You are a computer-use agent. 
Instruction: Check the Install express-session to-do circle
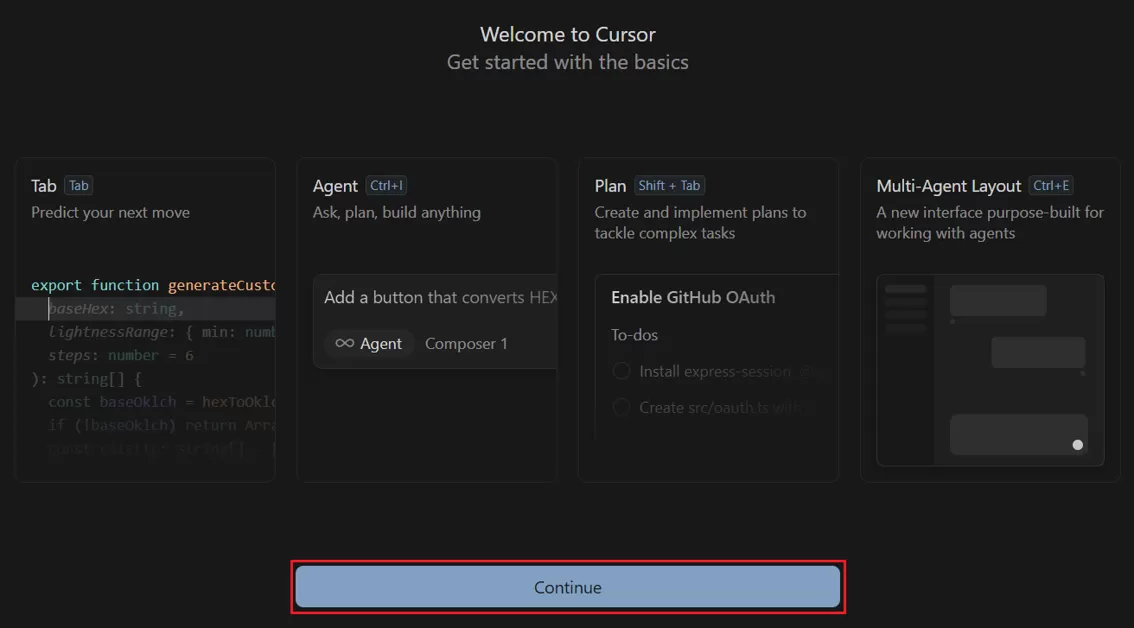tap(621, 371)
